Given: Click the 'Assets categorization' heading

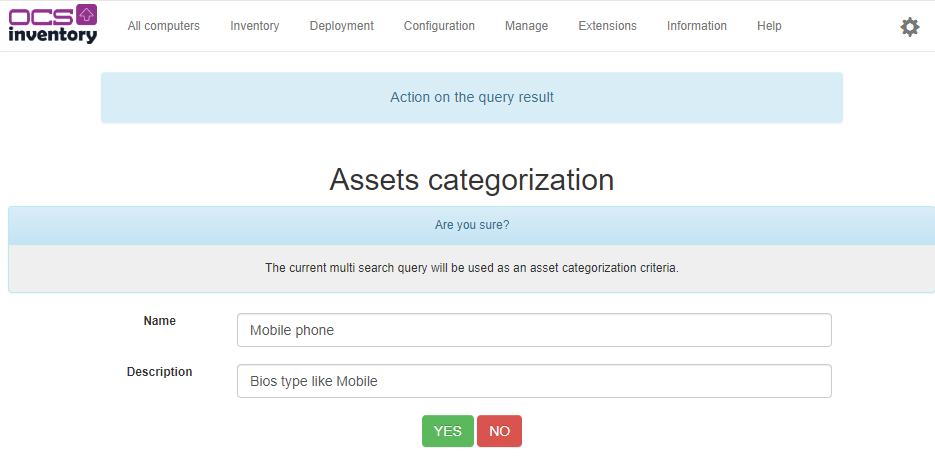Looking at the screenshot, I should (x=471, y=180).
